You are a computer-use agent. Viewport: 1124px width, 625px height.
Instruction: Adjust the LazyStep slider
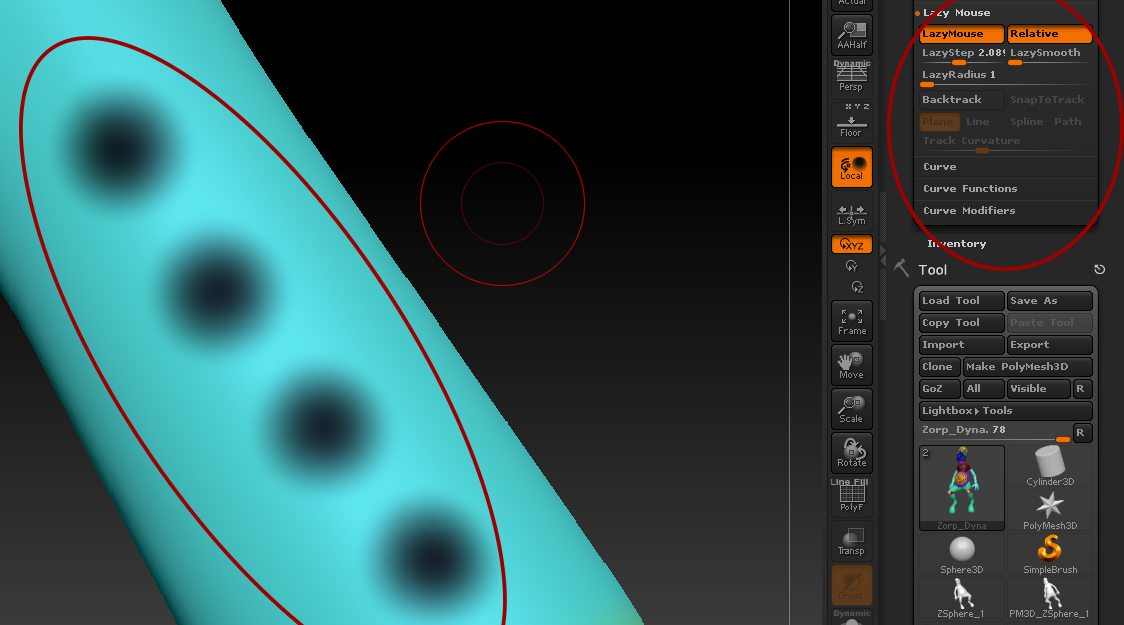[962, 55]
